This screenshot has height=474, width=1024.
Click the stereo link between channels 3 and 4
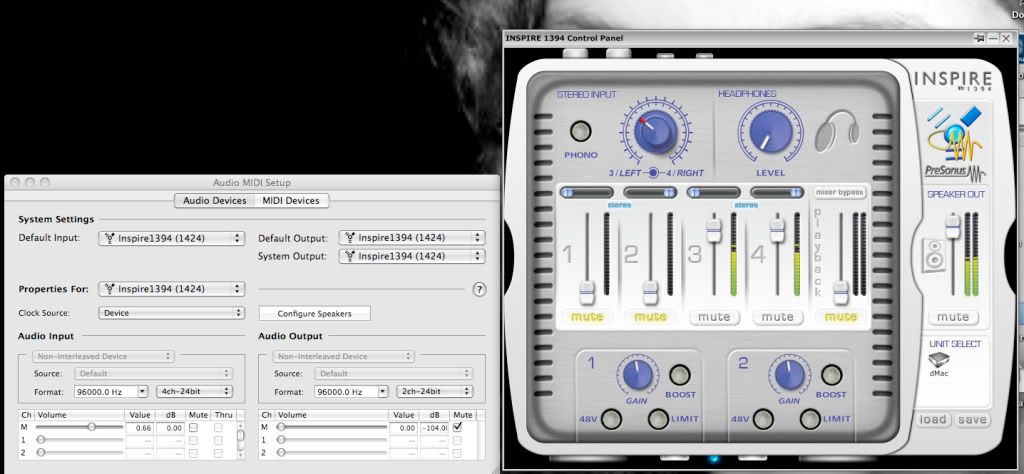746,205
